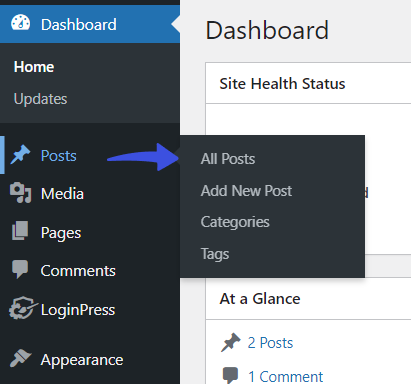Click the comment bubble icon beside 1 Comment
This screenshot has width=411, height=384.
pyautogui.click(x=230, y=376)
